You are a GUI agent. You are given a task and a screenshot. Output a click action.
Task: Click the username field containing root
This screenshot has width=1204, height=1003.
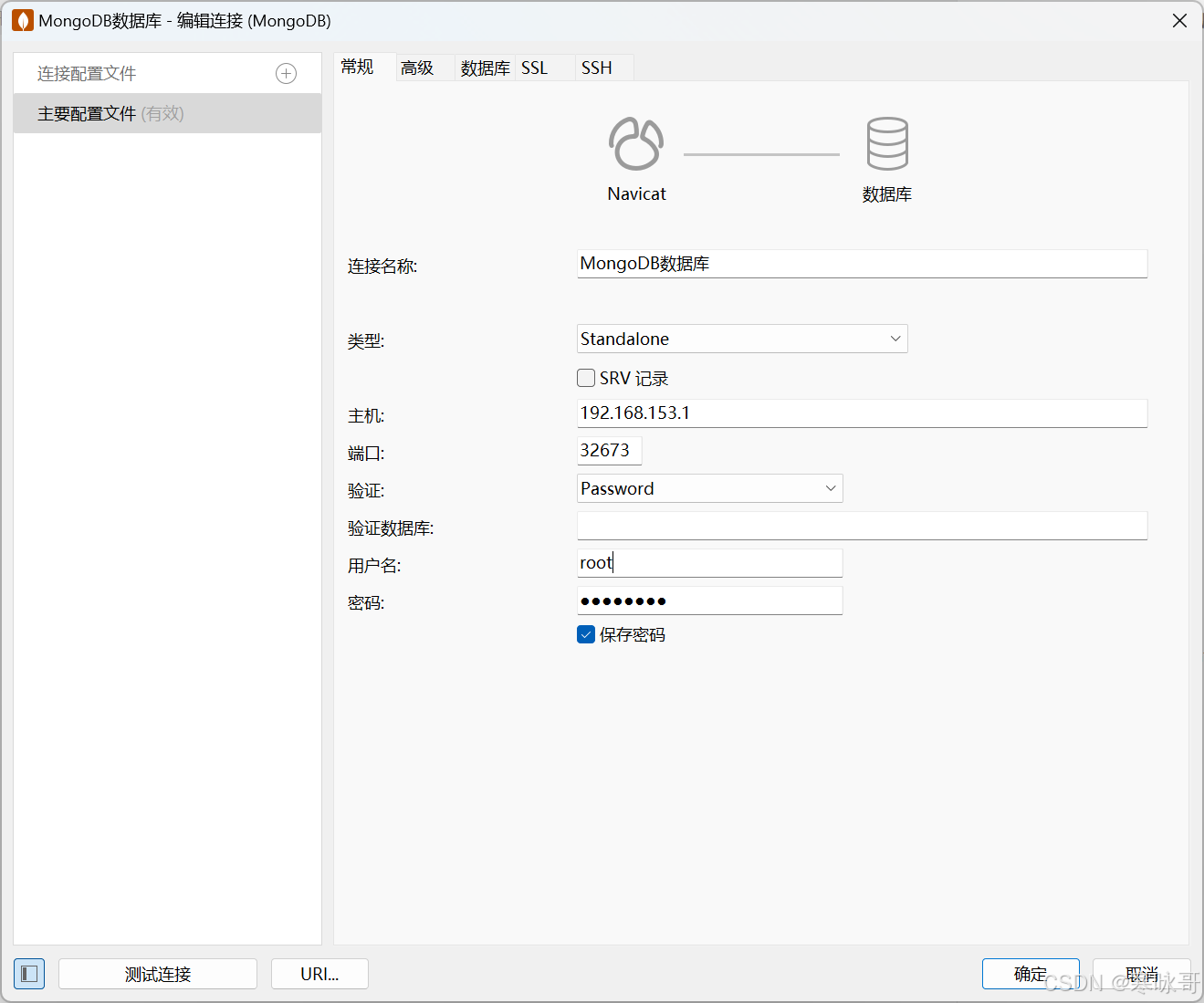pyautogui.click(x=709, y=563)
